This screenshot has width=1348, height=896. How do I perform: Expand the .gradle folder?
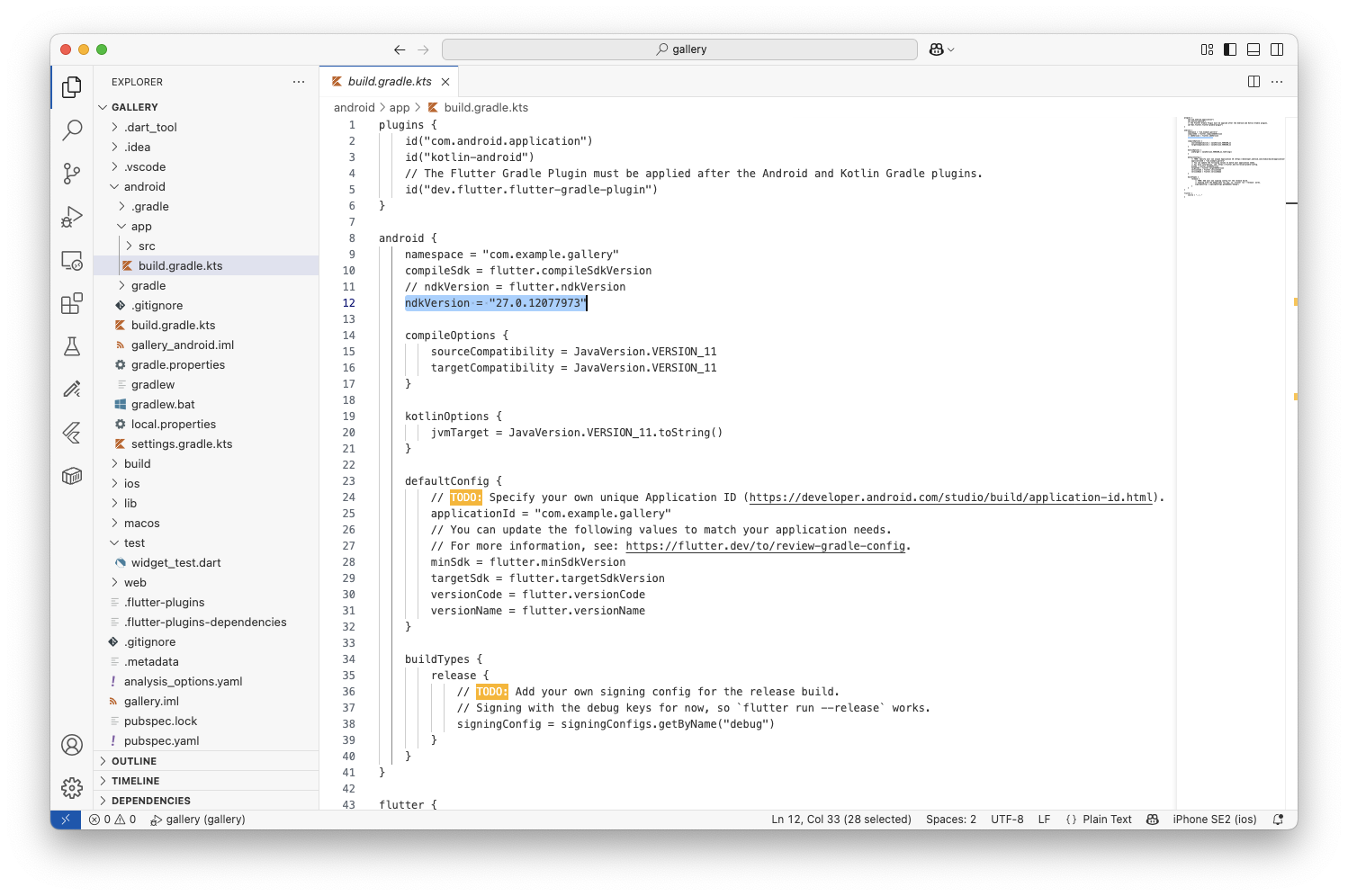point(206,206)
